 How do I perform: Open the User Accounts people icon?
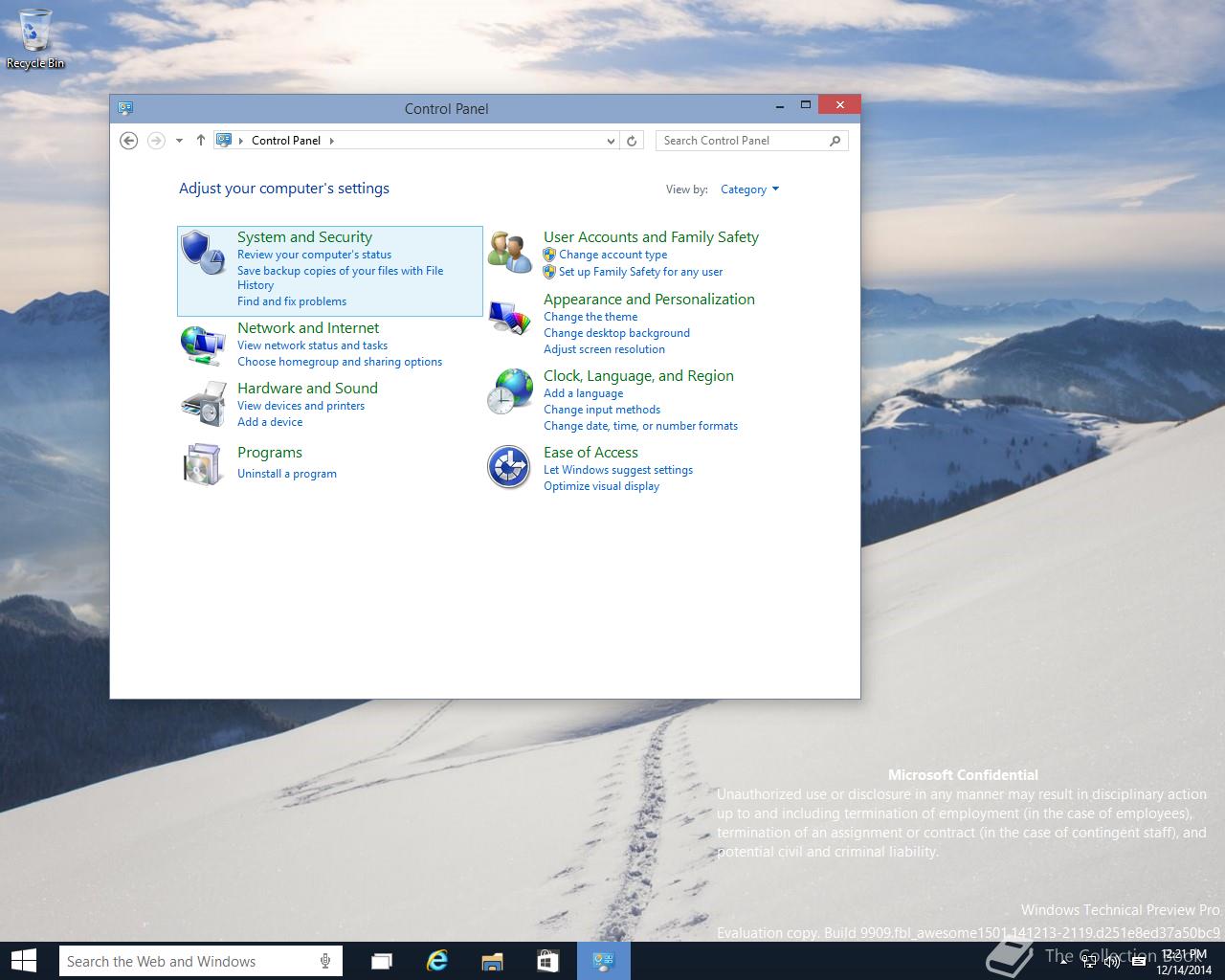(509, 253)
